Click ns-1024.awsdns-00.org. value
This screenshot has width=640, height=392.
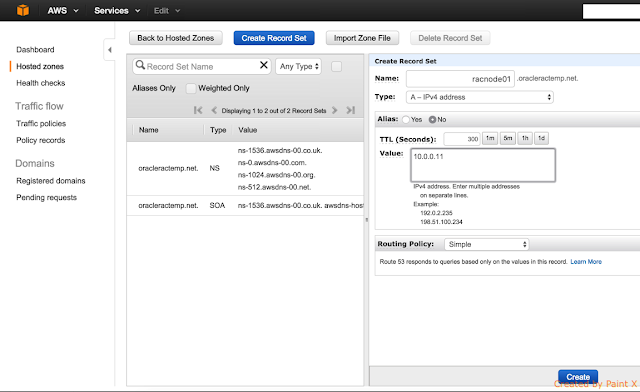tap(276, 175)
